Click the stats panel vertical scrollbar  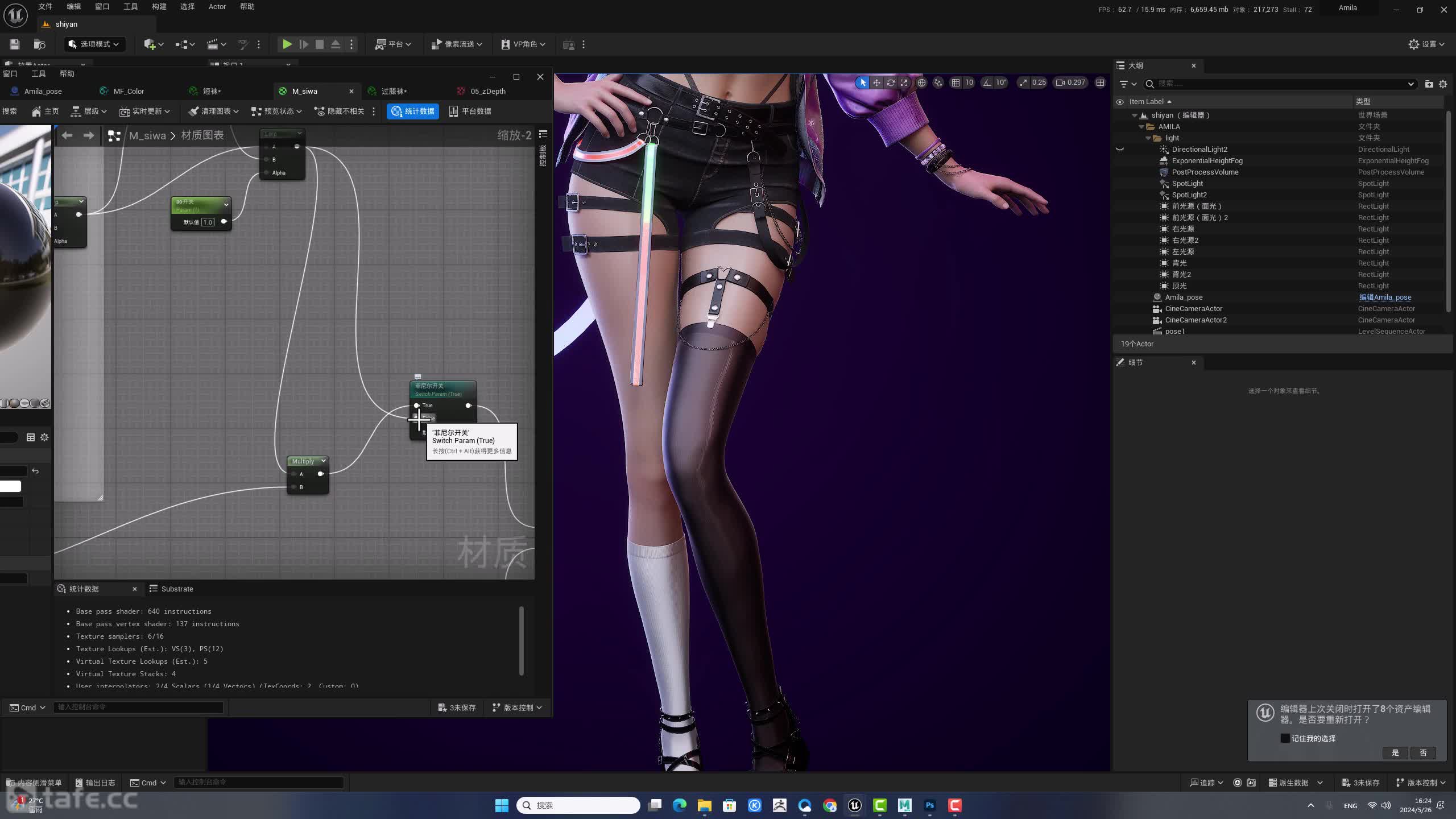[521, 641]
